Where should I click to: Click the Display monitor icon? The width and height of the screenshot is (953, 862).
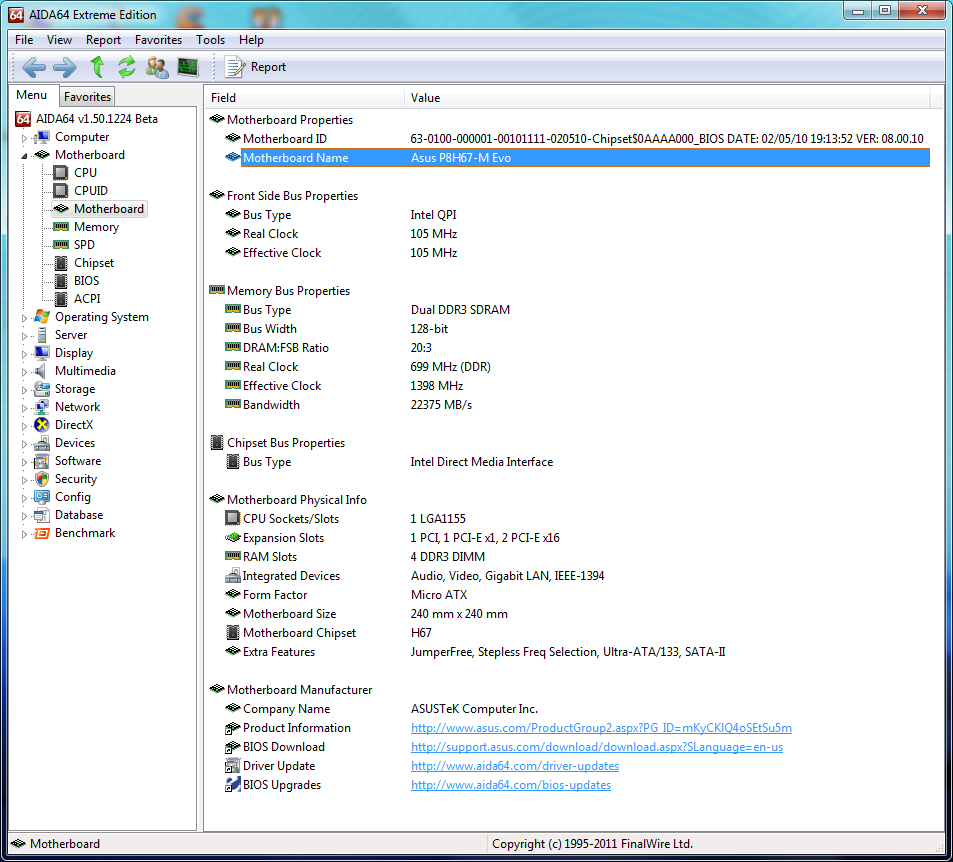(x=42, y=353)
